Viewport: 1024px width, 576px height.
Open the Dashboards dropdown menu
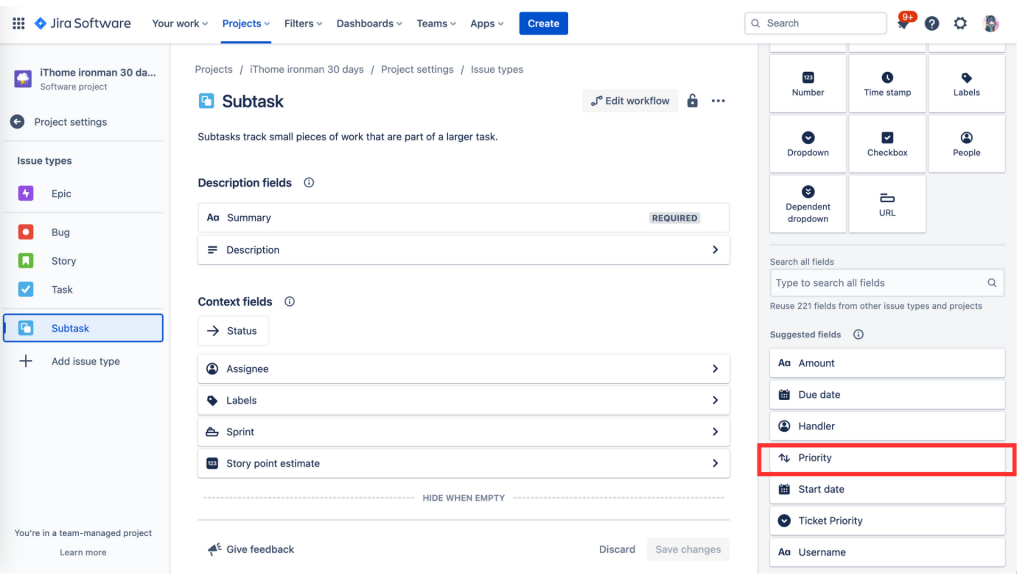pyautogui.click(x=369, y=24)
